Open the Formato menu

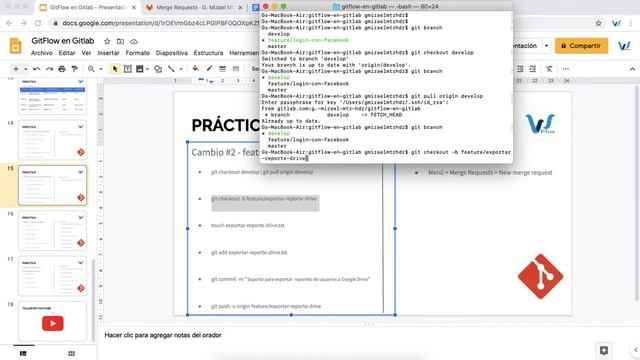click(138, 53)
